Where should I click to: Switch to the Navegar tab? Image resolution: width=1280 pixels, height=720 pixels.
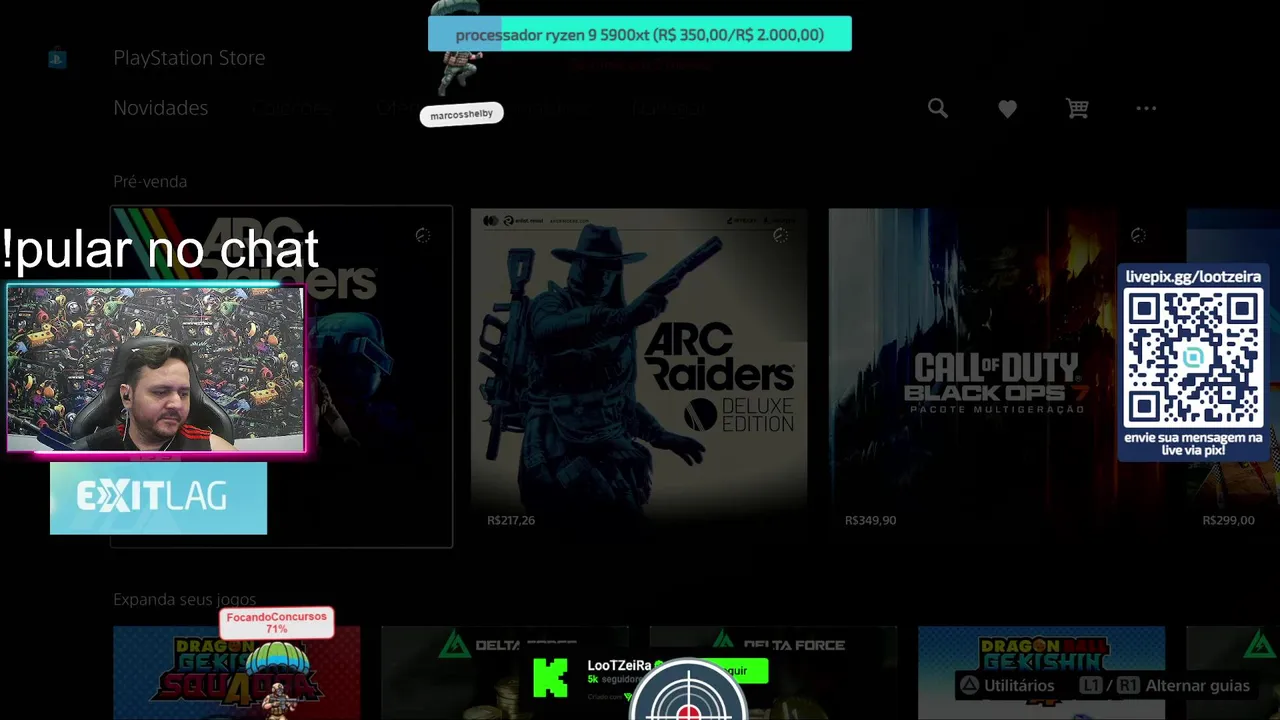click(x=668, y=108)
